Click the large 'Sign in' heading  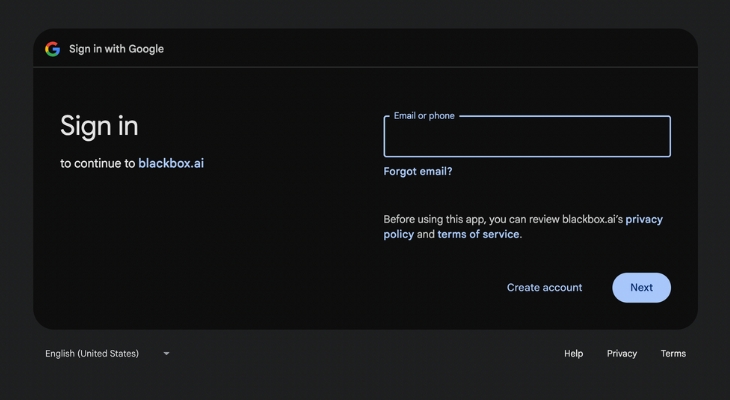coord(99,126)
